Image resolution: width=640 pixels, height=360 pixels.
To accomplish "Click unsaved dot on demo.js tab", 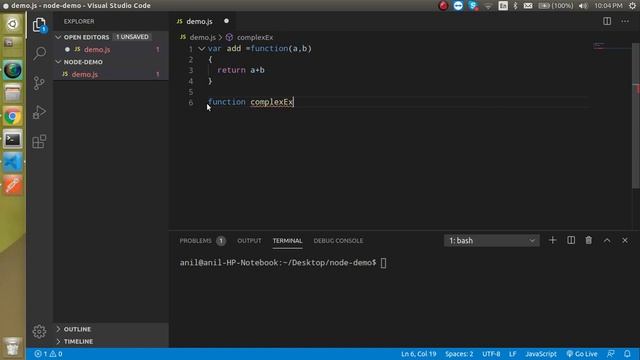I will (x=226, y=21).
